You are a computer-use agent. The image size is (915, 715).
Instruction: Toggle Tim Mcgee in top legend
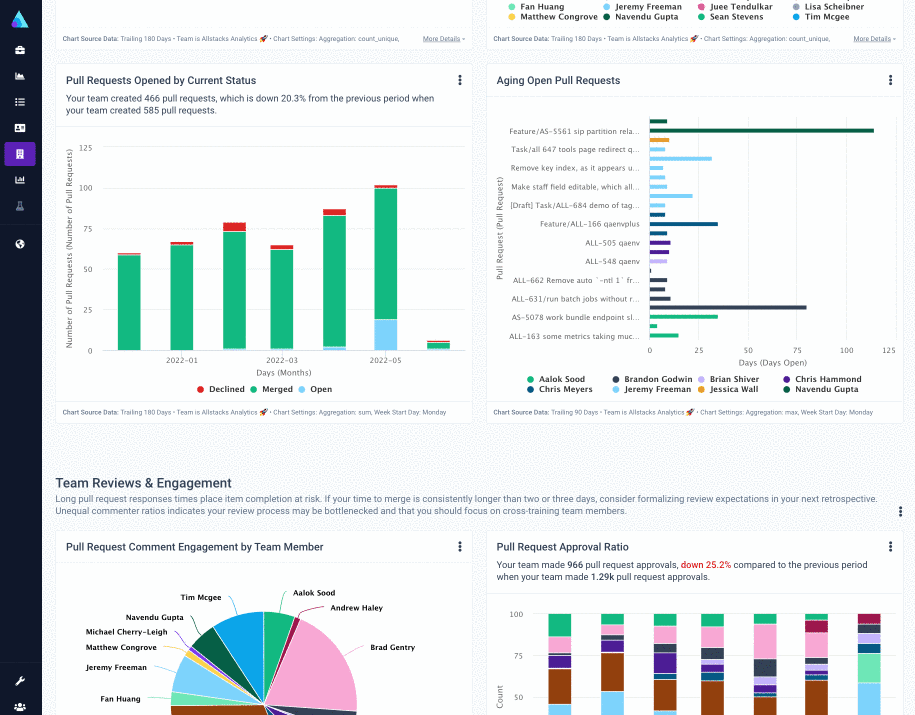tap(821, 17)
